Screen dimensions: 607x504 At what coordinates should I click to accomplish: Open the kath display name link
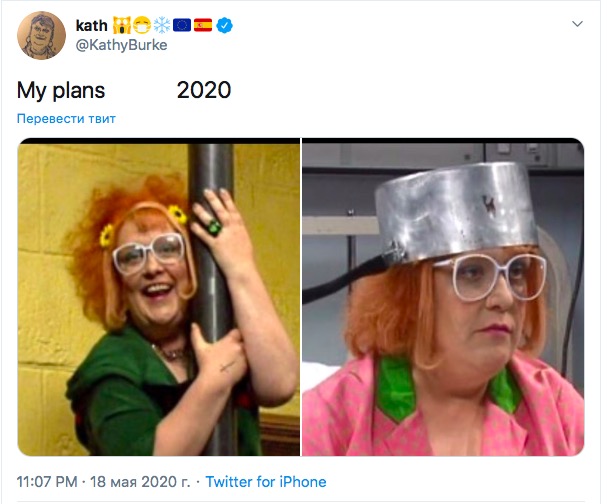pos(90,25)
